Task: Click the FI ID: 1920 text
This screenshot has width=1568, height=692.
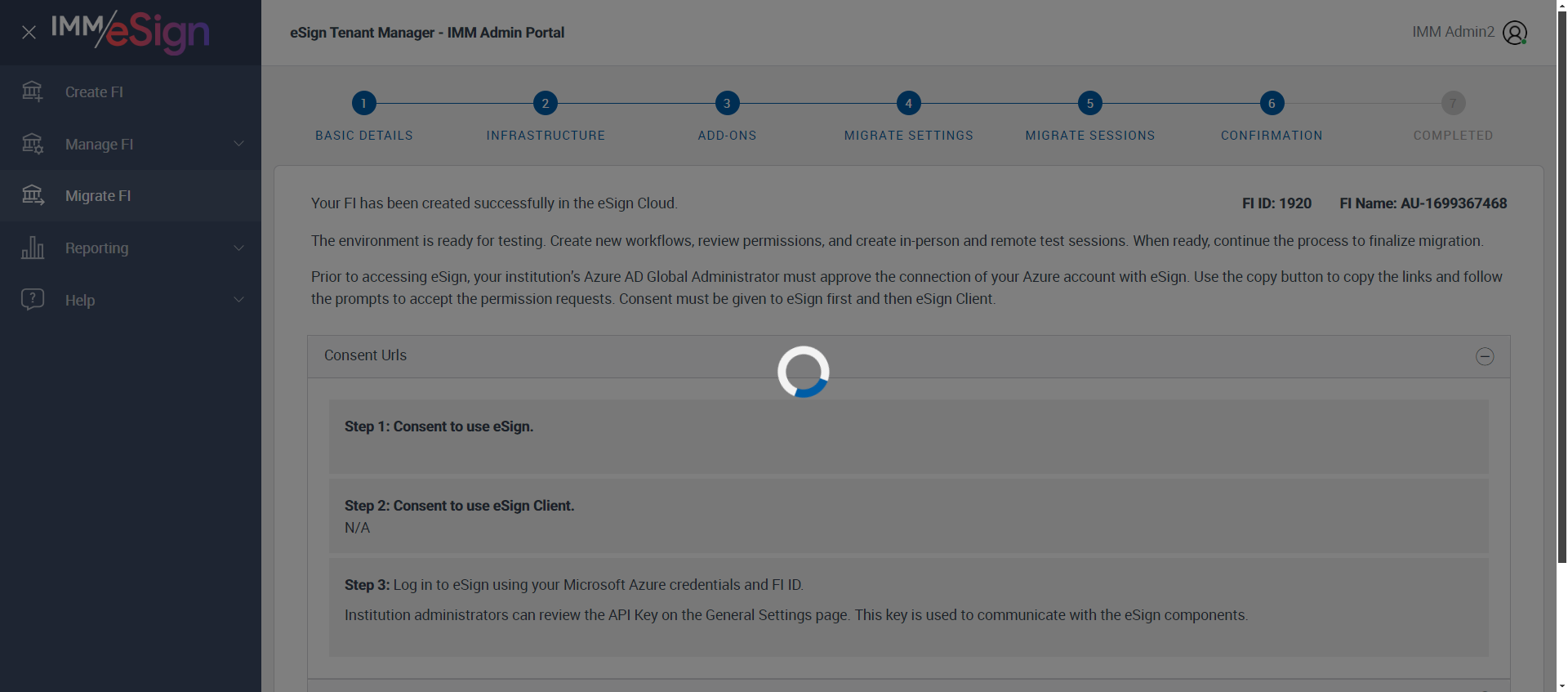Action: pos(1276,203)
